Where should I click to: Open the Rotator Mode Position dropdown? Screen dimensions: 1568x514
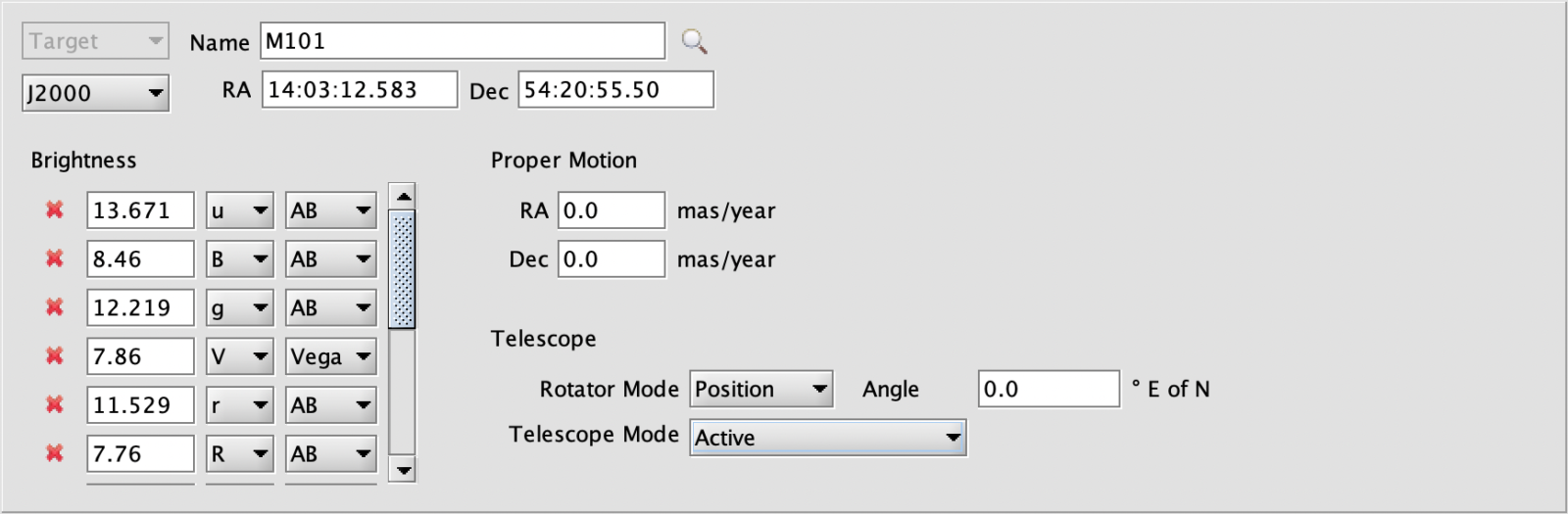click(761, 389)
